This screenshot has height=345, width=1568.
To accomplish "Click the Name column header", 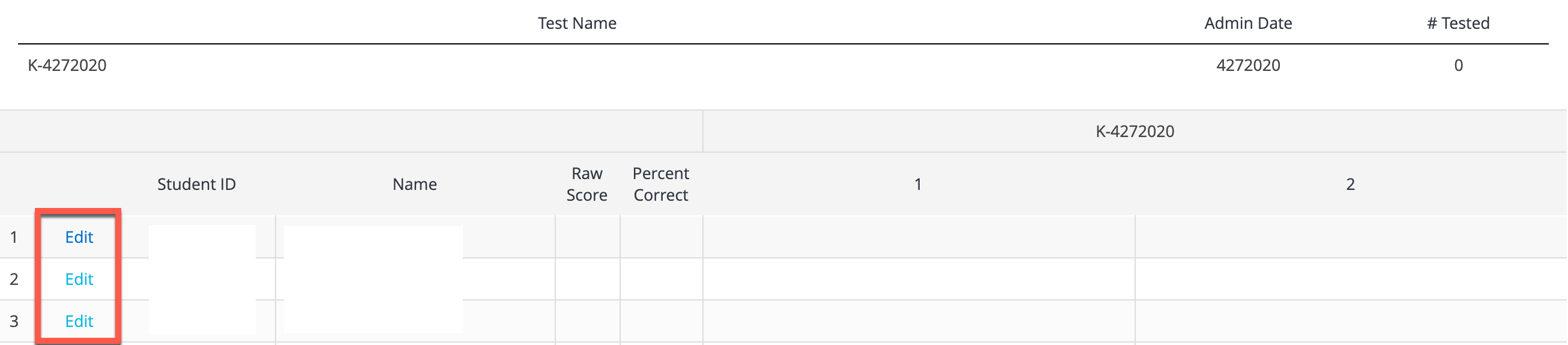I will tap(415, 184).
